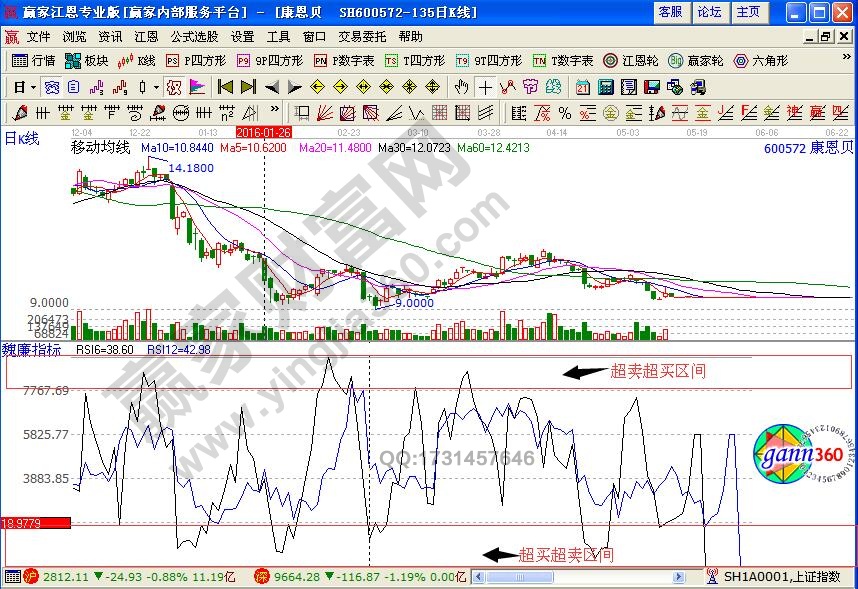Select the hand pan tool
Screen dimensions: 858x589
pyautogui.click(x=461, y=86)
